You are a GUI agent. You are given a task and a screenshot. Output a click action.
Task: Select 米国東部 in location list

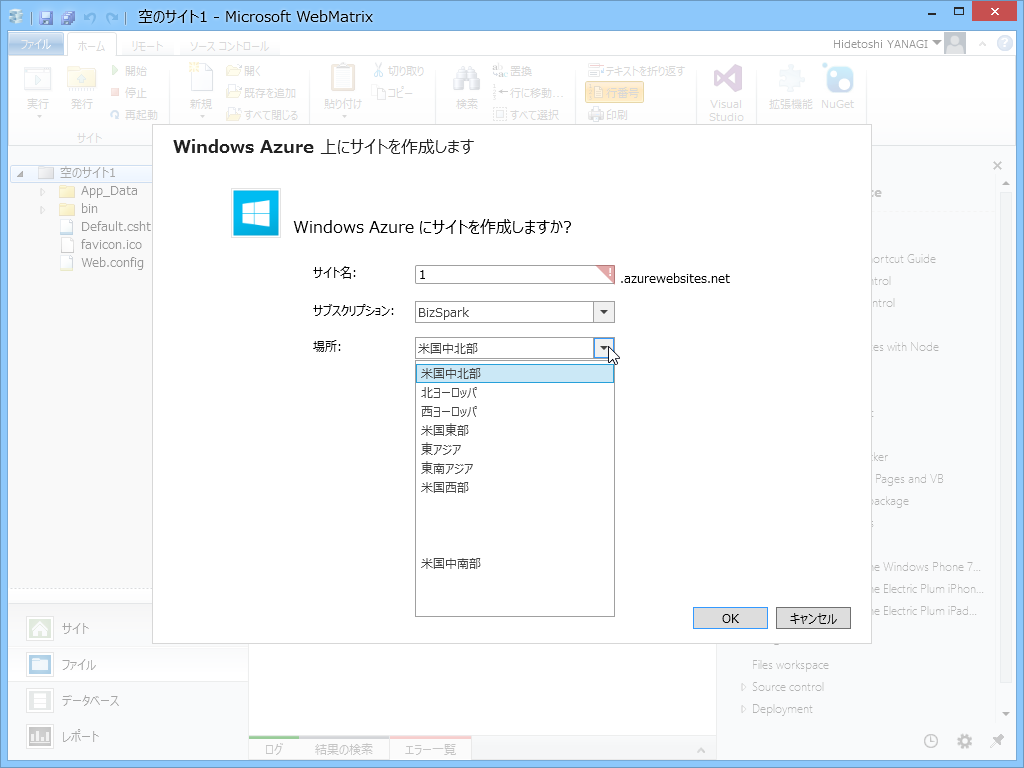[515, 430]
